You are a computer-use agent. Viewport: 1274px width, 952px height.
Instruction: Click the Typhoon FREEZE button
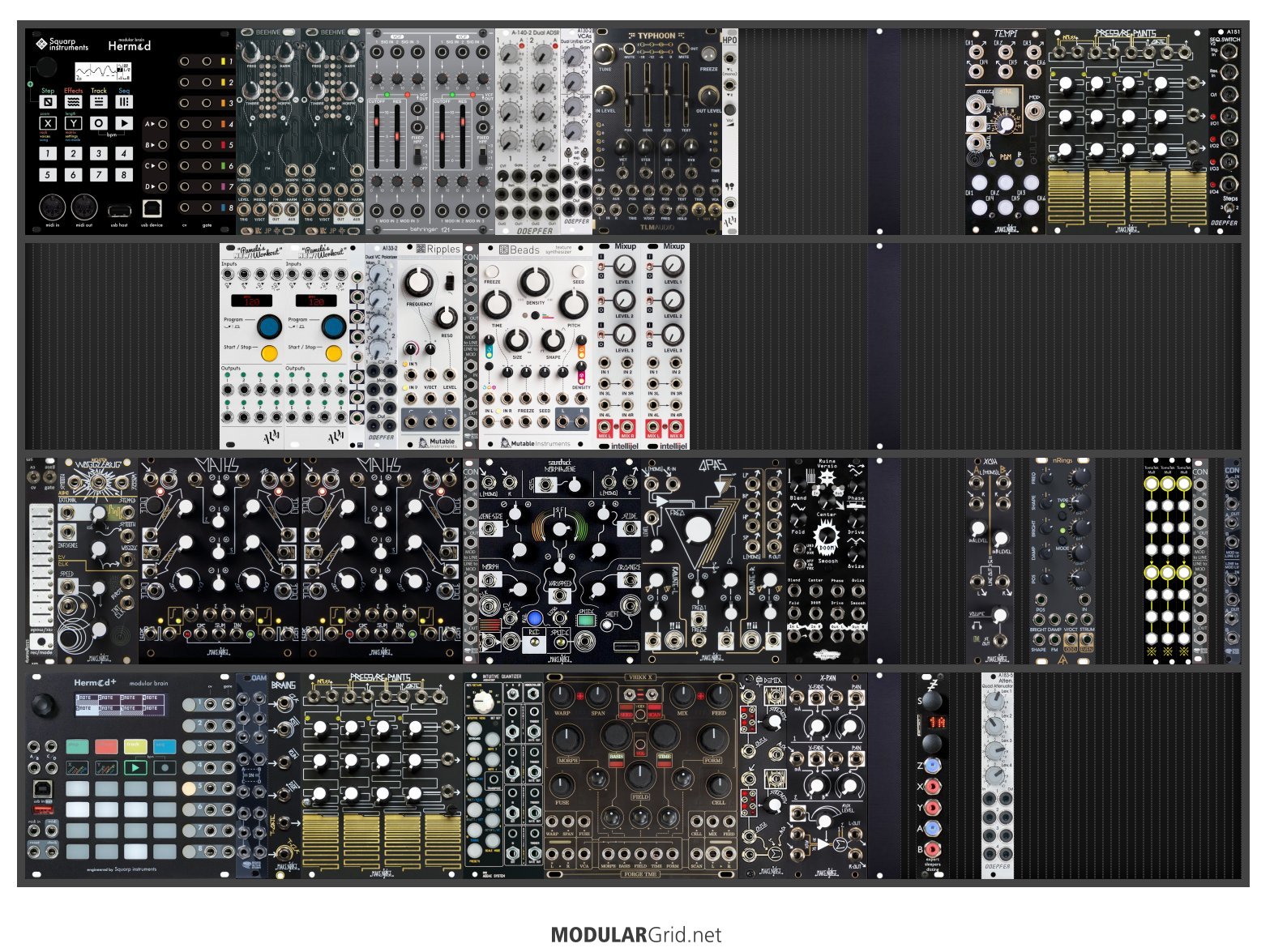pos(708,53)
